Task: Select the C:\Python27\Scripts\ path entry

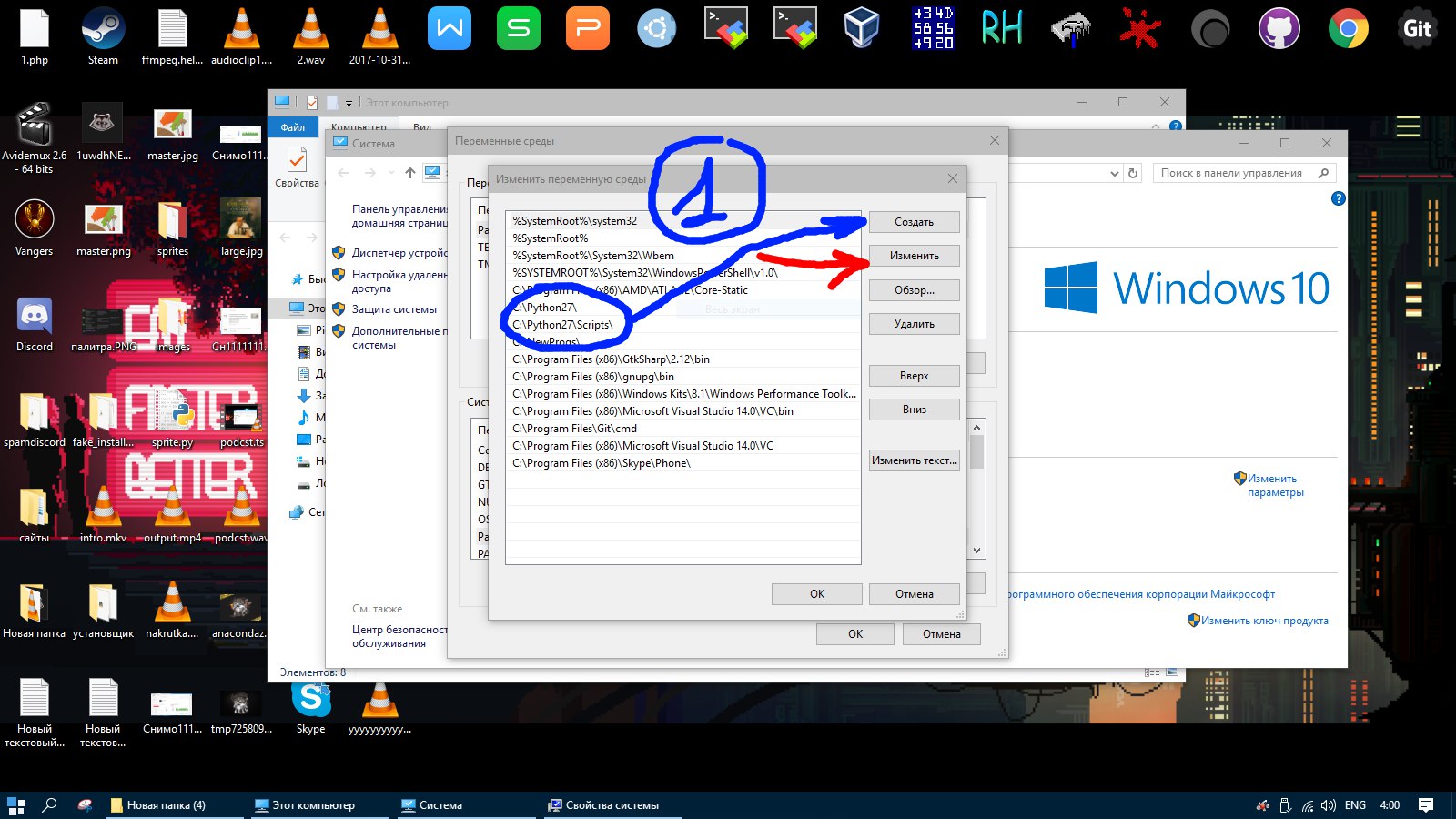Action: (x=682, y=325)
